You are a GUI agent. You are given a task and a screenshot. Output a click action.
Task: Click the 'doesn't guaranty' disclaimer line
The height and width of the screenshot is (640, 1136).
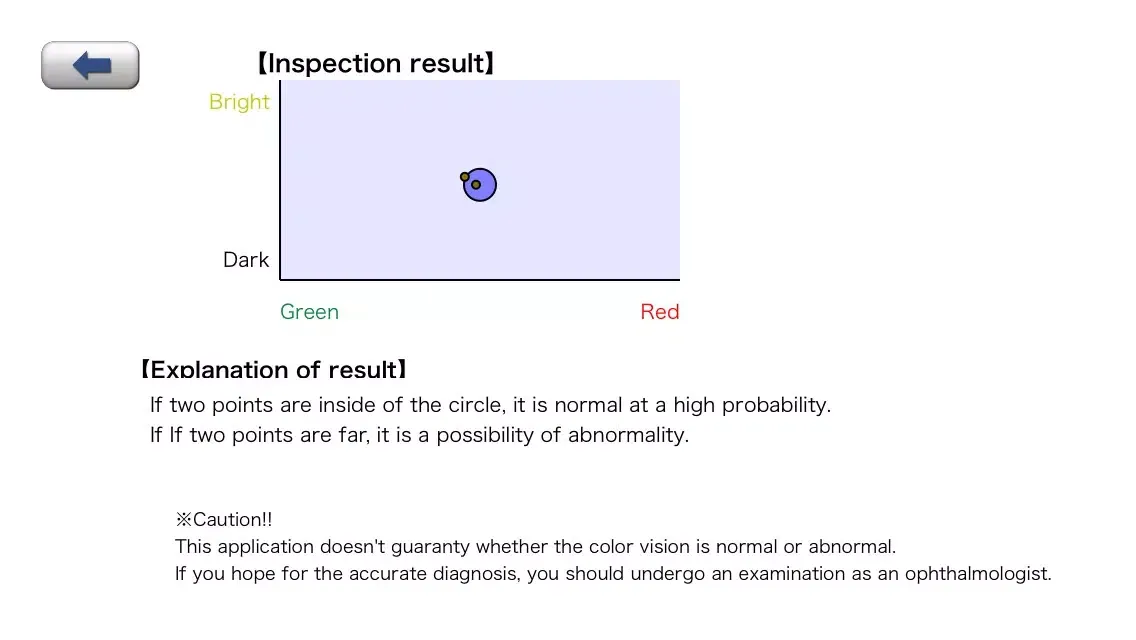(535, 547)
